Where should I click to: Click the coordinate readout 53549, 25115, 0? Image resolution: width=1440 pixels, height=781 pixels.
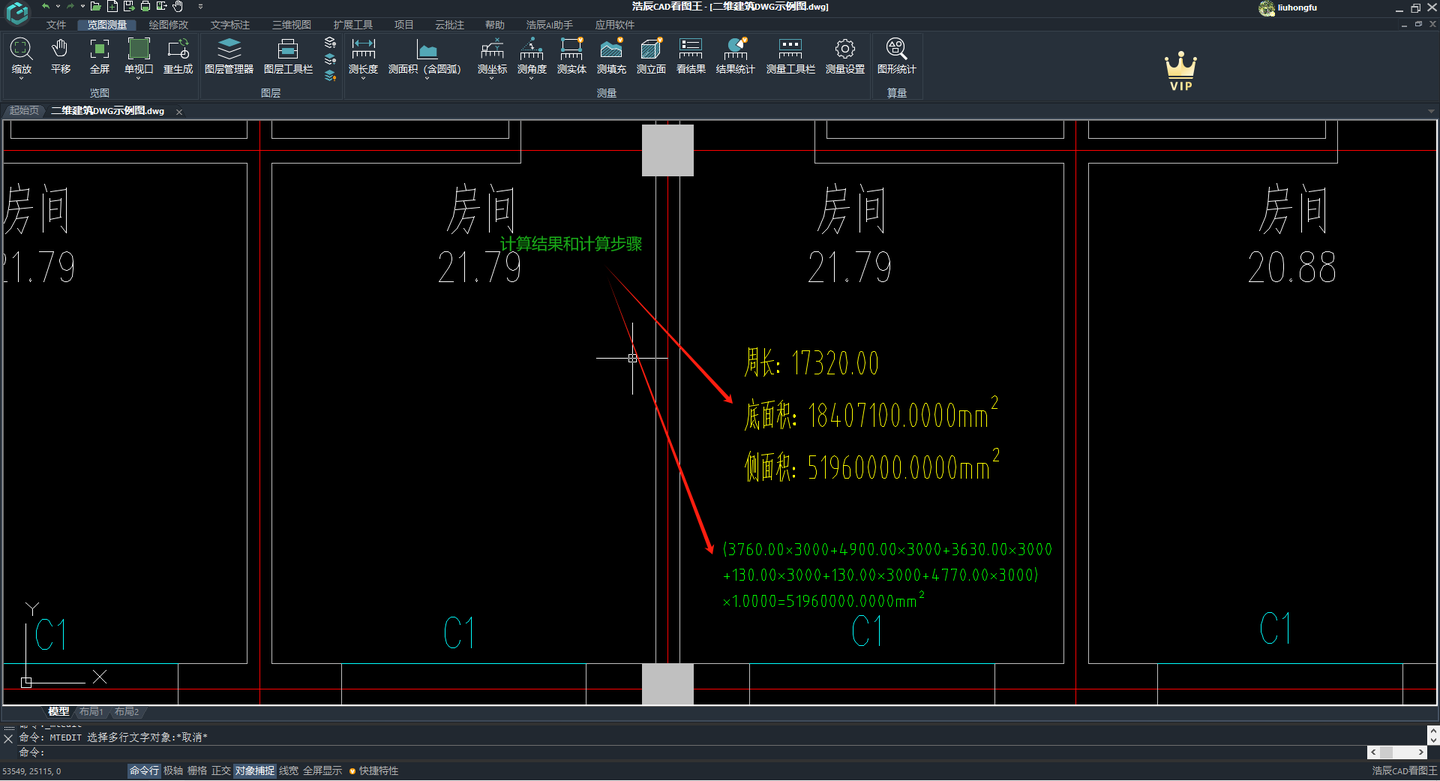click(x=31, y=771)
